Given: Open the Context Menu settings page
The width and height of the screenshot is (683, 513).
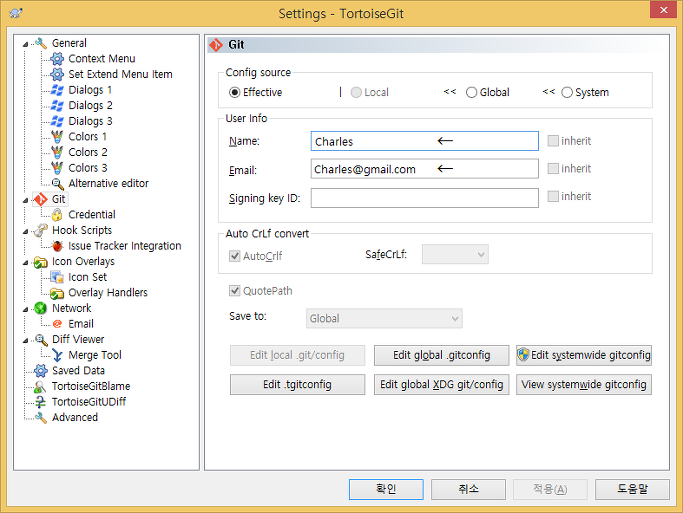Looking at the screenshot, I should click(102, 58).
